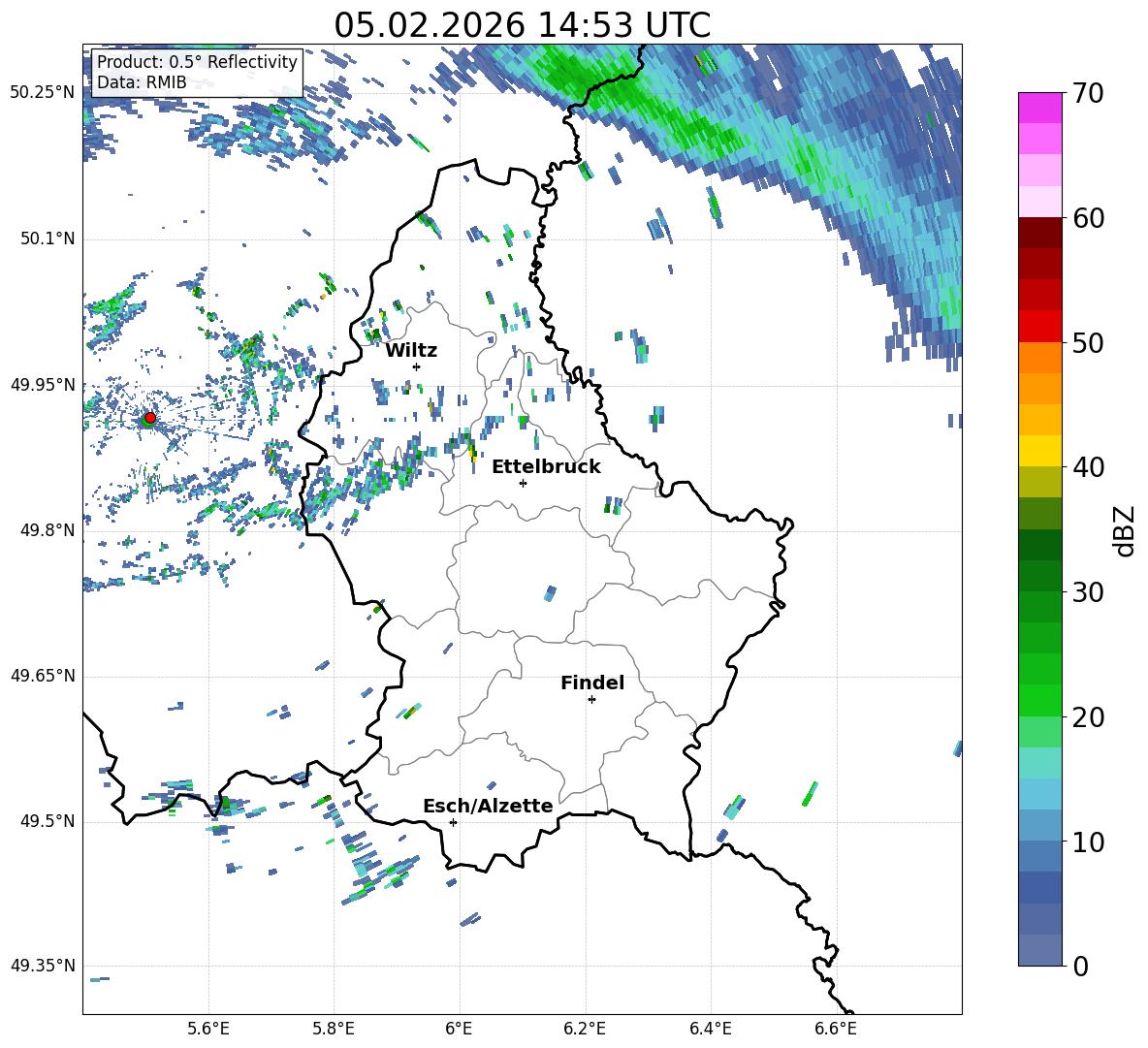Image resolution: width=1148 pixels, height=1048 pixels.
Task: Click the 49.8°N latitude label
Action: 48,530
